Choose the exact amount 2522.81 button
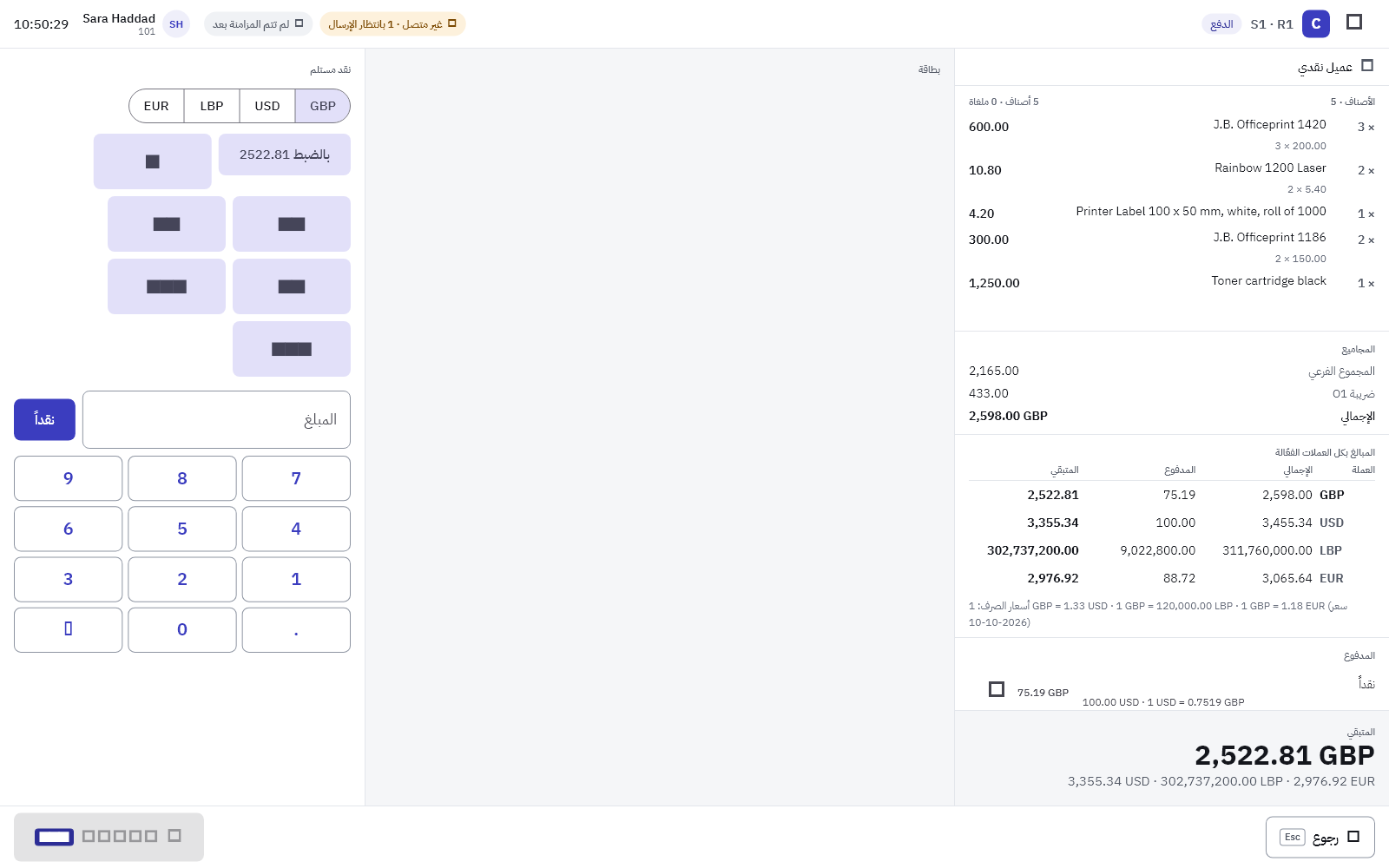The image size is (1389, 868). tap(285, 155)
